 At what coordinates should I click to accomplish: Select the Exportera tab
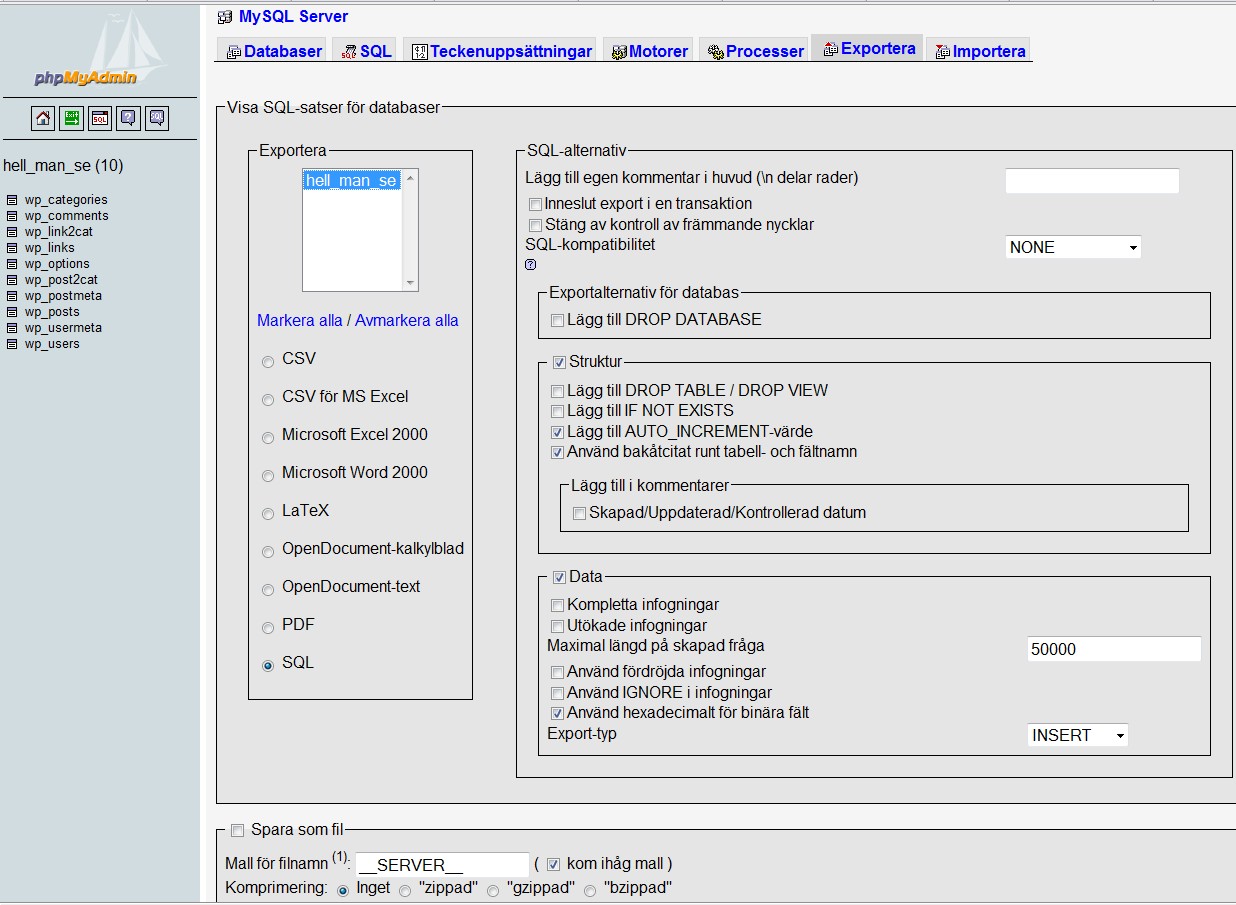coord(869,48)
